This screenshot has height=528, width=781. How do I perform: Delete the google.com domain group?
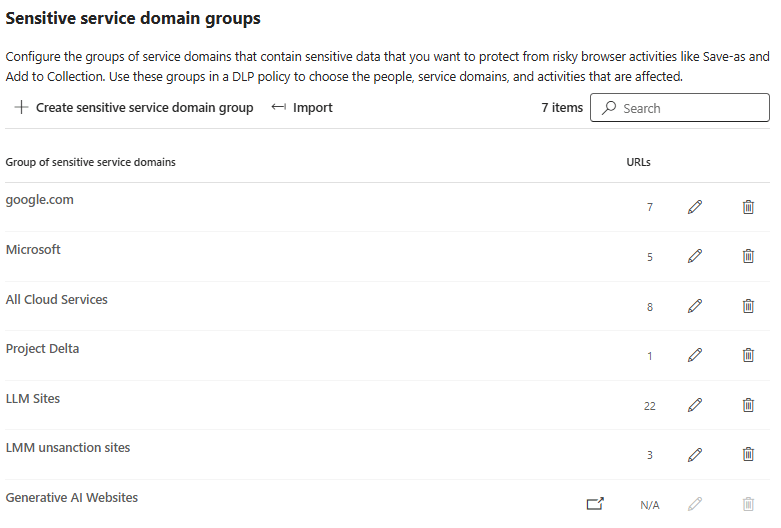pos(748,207)
